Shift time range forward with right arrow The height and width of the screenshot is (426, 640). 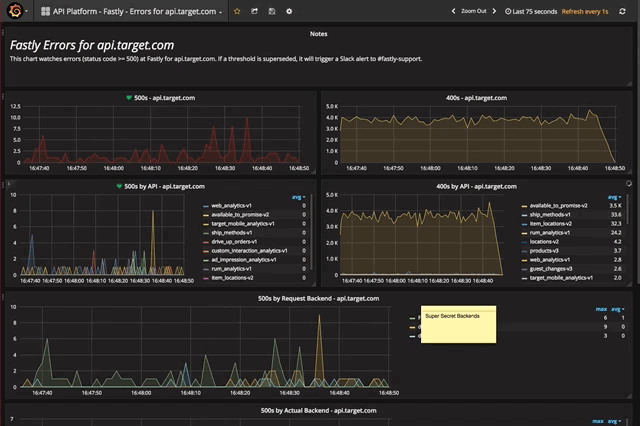click(494, 11)
